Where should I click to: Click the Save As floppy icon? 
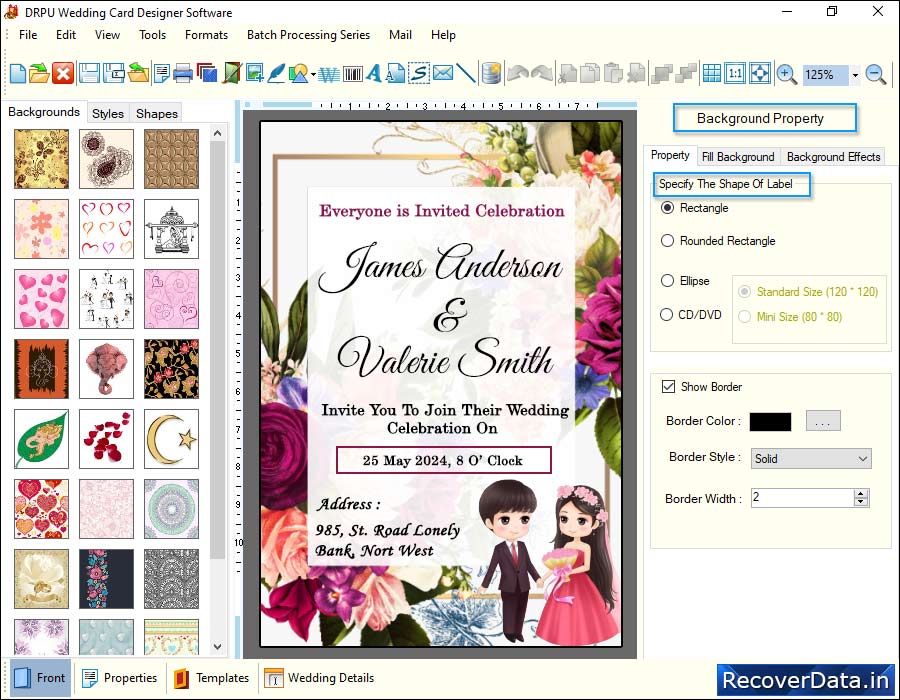point(114,73)
